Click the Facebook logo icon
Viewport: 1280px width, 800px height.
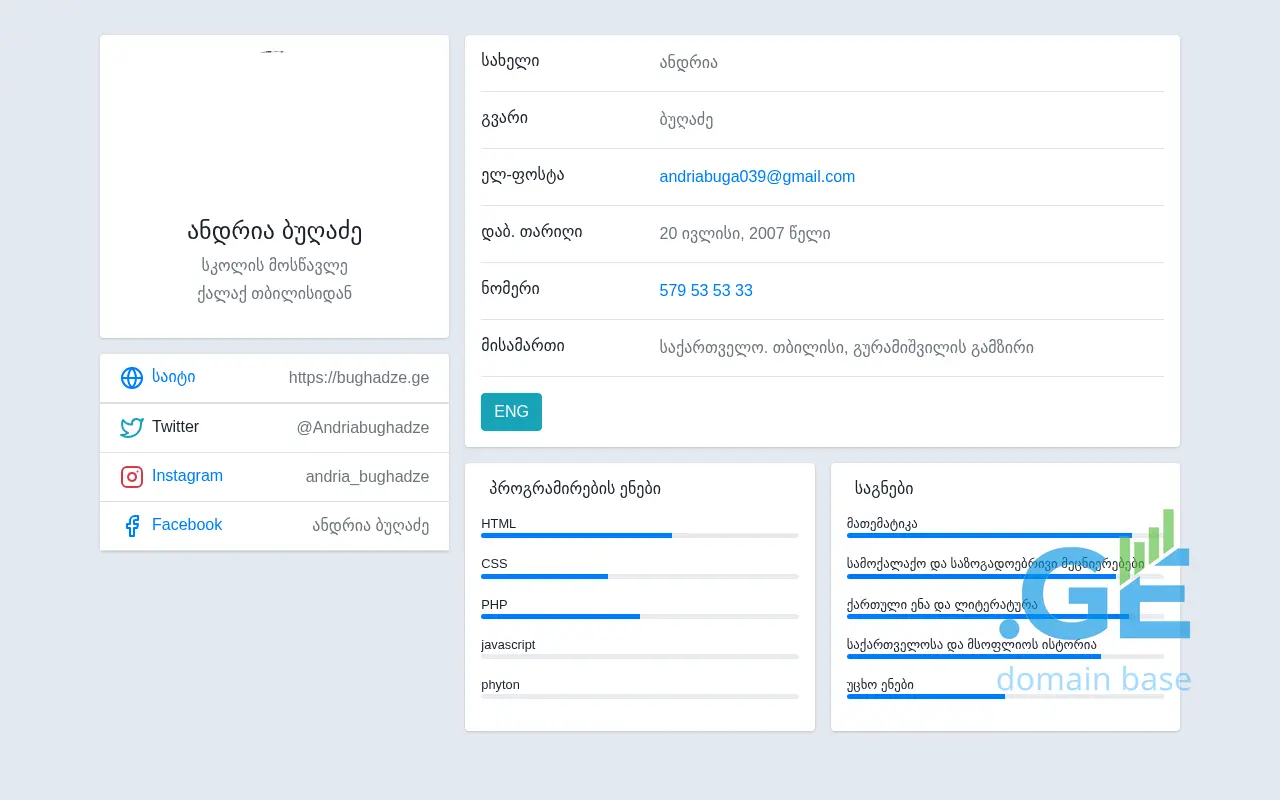point(132,525)
